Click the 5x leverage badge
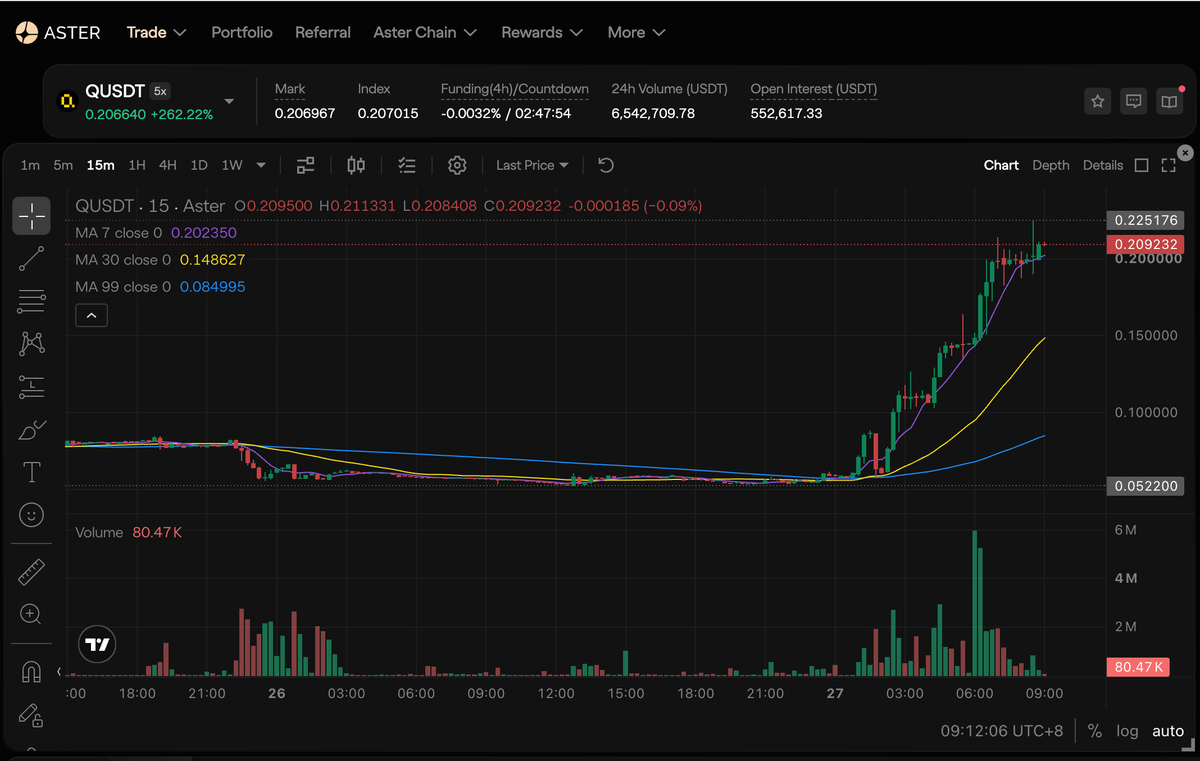Screen dimensions: 1200x761 [160, 90]
